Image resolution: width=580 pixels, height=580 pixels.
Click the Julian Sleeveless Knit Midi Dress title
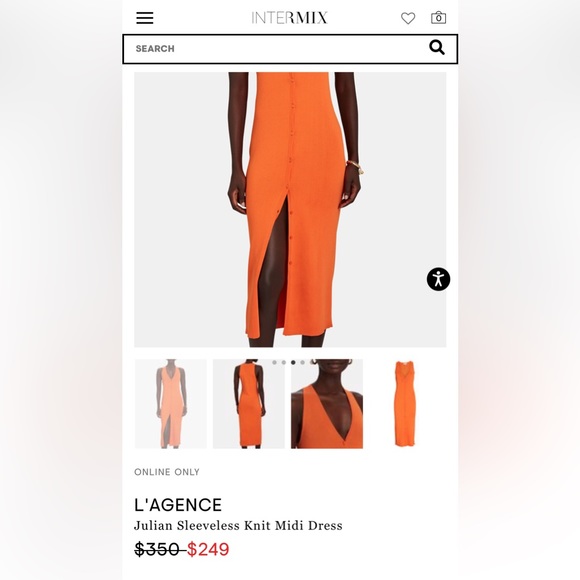[x=238, y=526]
